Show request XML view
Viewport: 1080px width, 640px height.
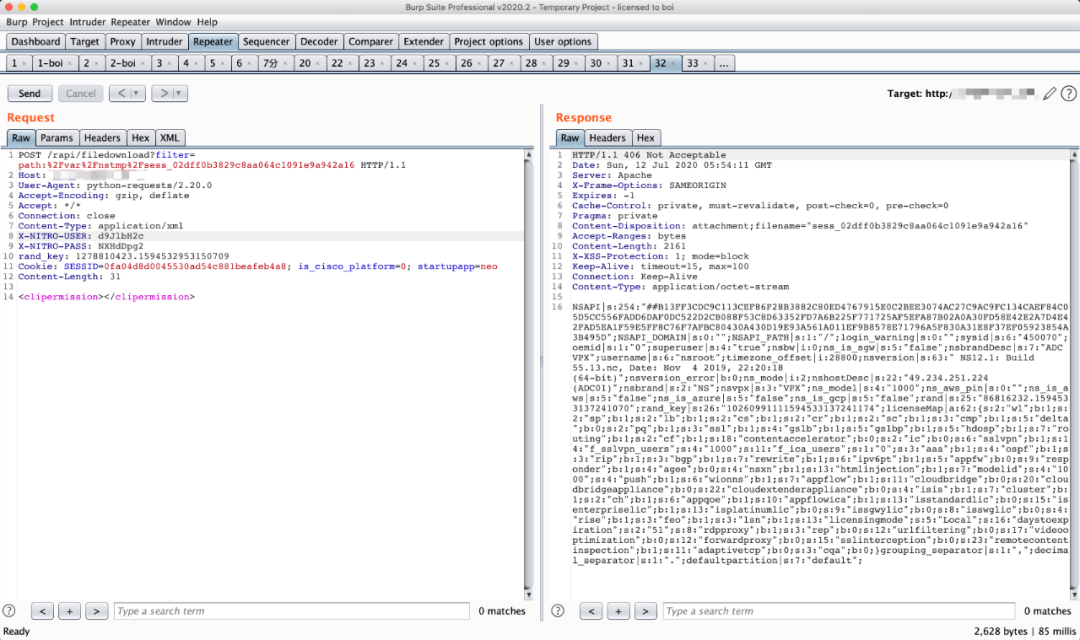(169, 138)
